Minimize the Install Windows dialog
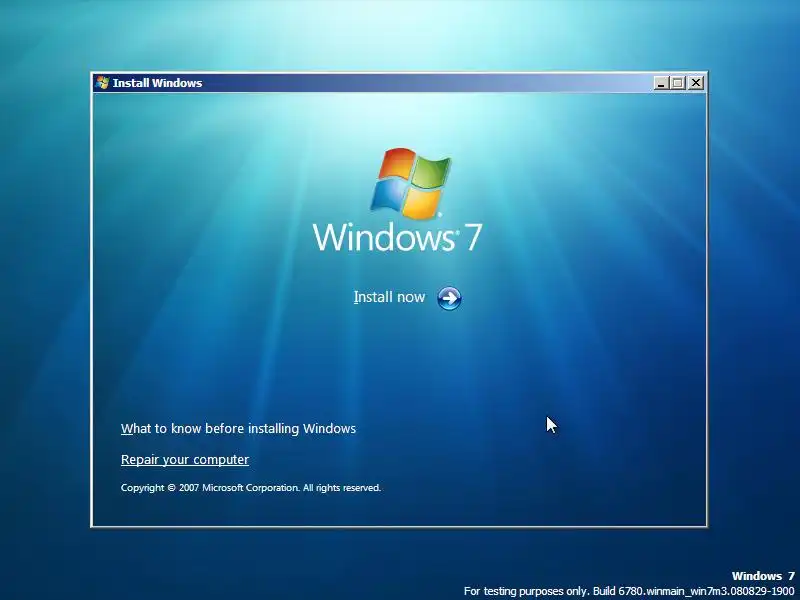The image size is (800, 600). coord(661,83)
